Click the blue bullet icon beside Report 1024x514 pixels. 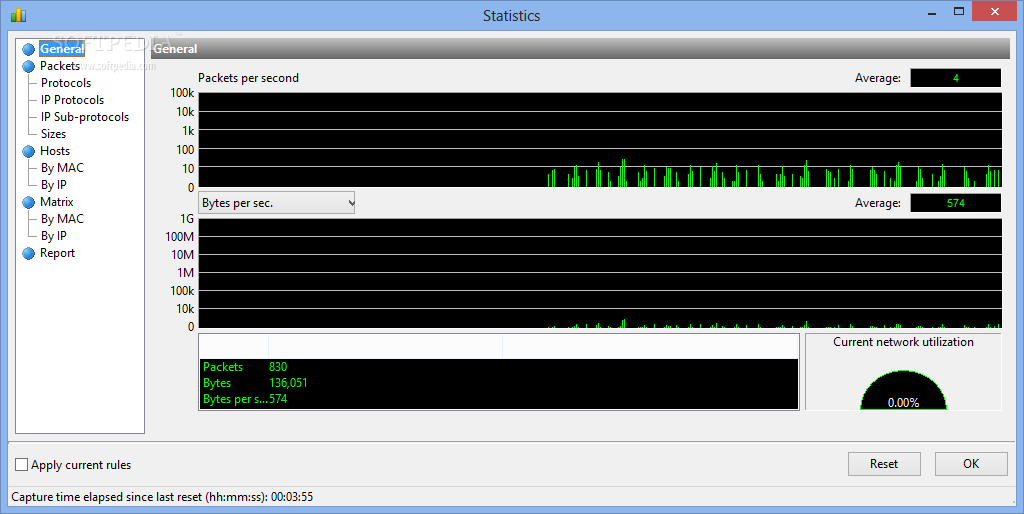28,253
